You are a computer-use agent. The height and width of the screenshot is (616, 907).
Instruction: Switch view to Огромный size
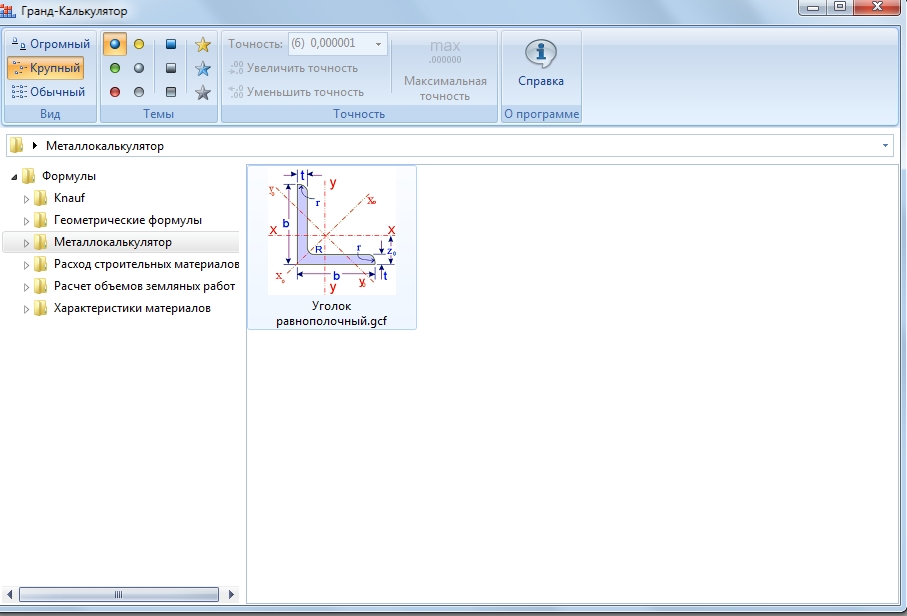49,44
